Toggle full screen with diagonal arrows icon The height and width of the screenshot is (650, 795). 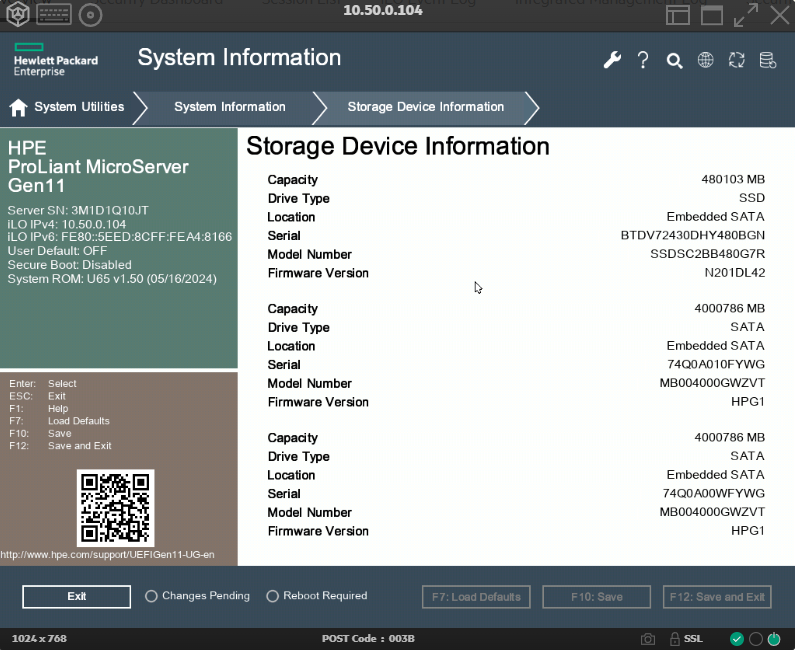746,15
